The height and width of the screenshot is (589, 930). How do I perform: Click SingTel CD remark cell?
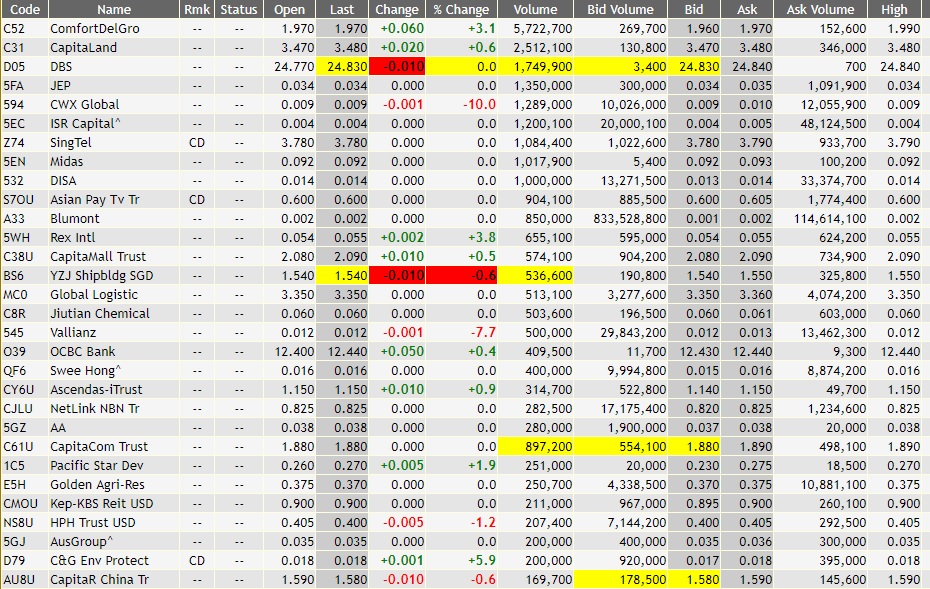point(197,142)
